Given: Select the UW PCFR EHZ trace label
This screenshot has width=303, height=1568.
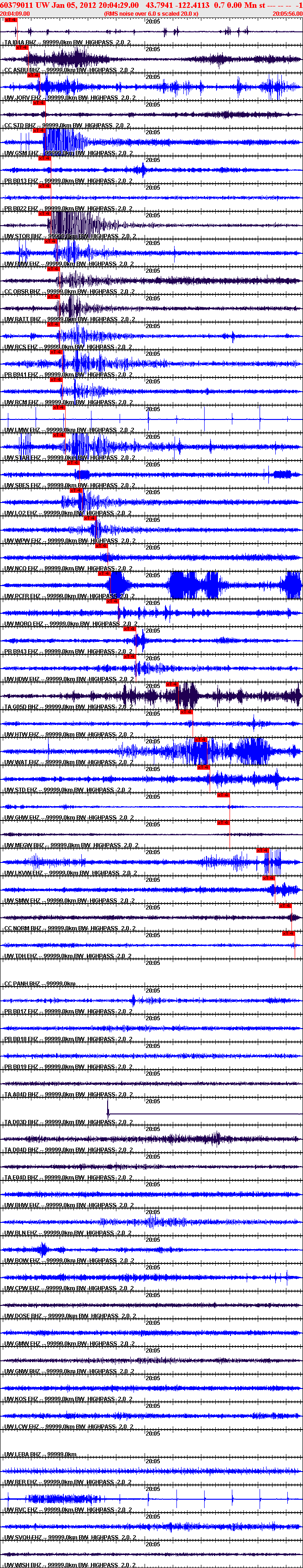Looking at the screenshot, I should pyautogui.click(x=70, y=597).
